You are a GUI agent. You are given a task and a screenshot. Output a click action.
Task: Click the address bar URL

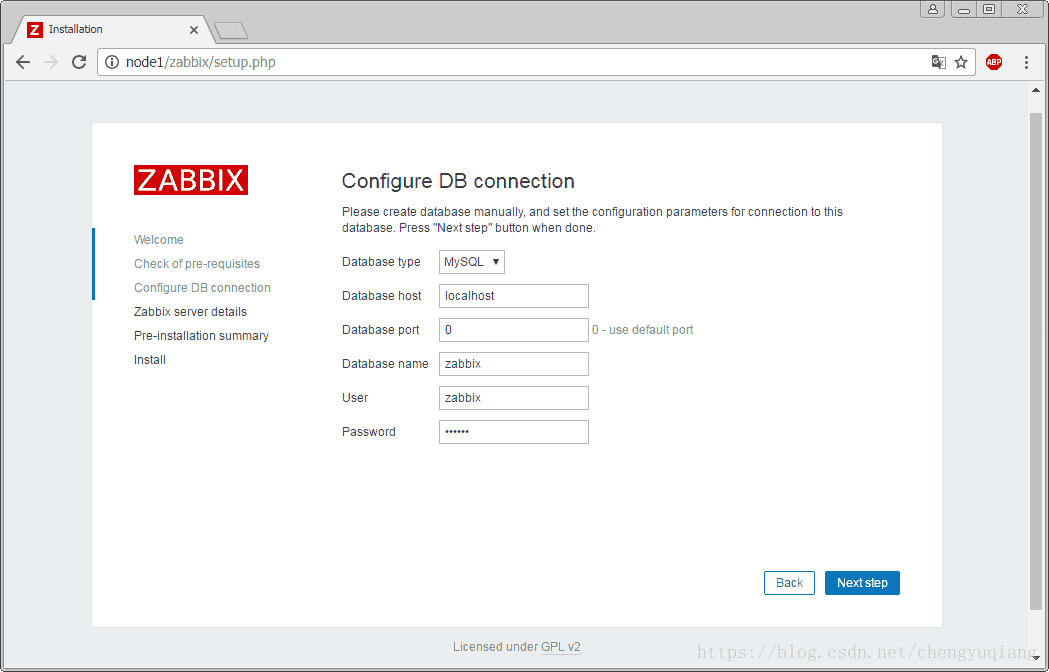pos(201,62)
